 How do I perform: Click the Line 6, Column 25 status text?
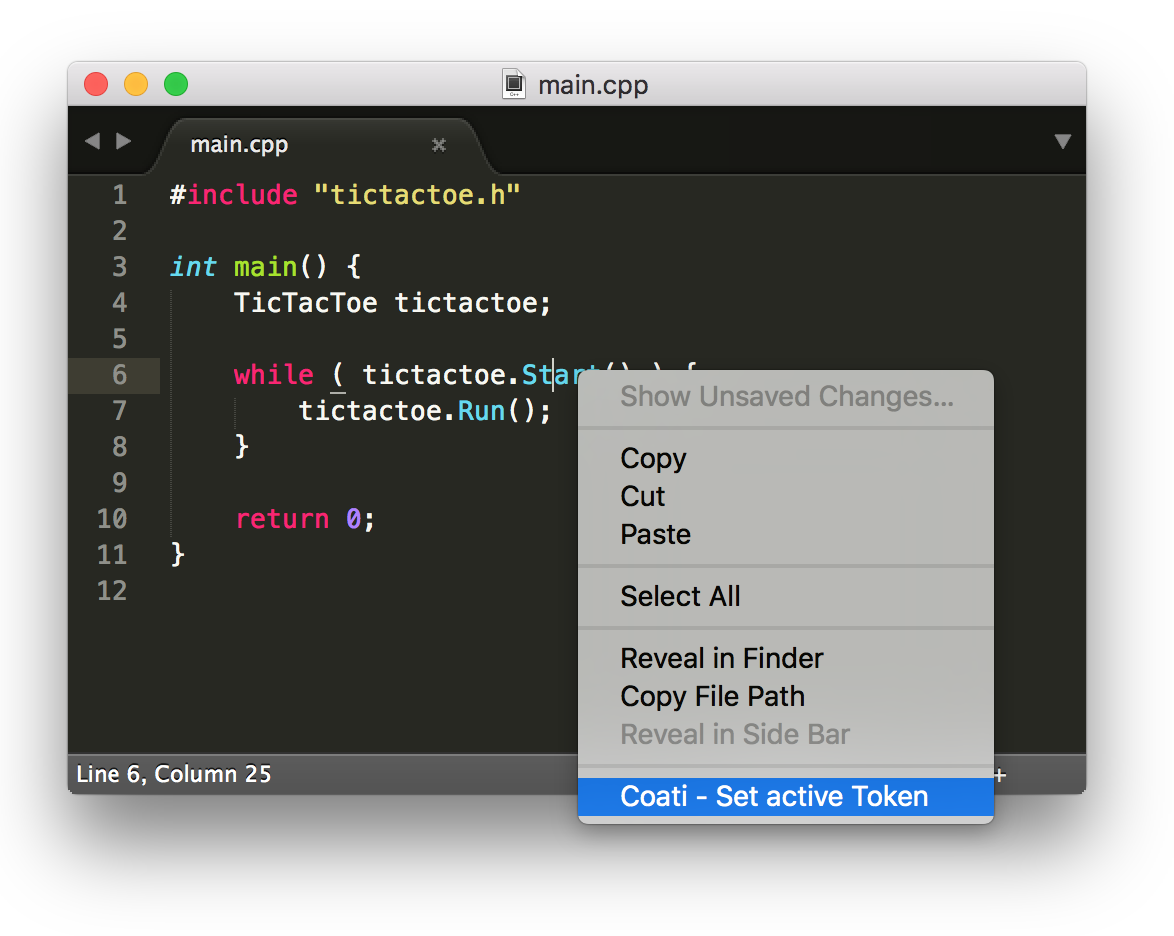click(174, 774)
